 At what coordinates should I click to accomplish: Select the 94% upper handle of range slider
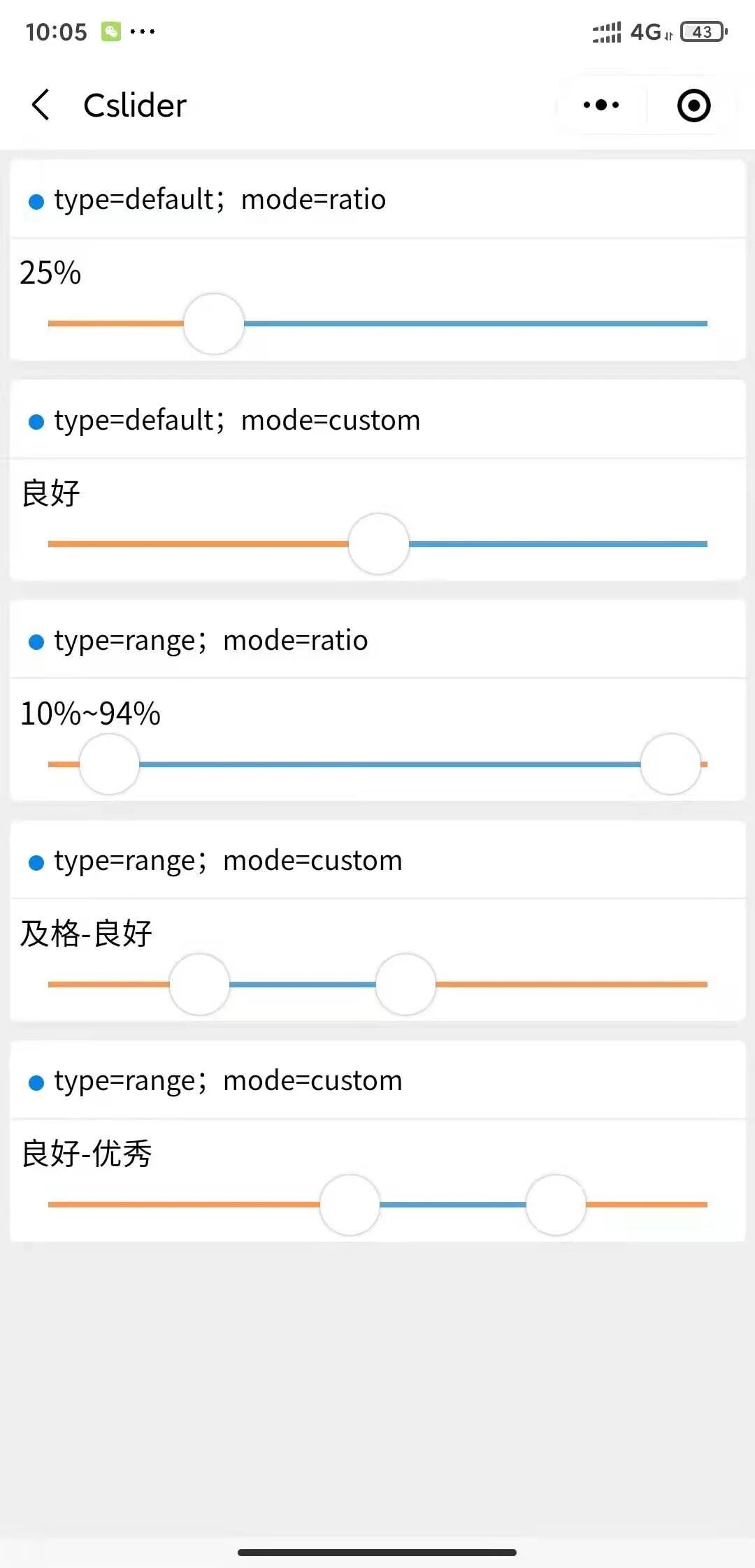tap(671, 764)
